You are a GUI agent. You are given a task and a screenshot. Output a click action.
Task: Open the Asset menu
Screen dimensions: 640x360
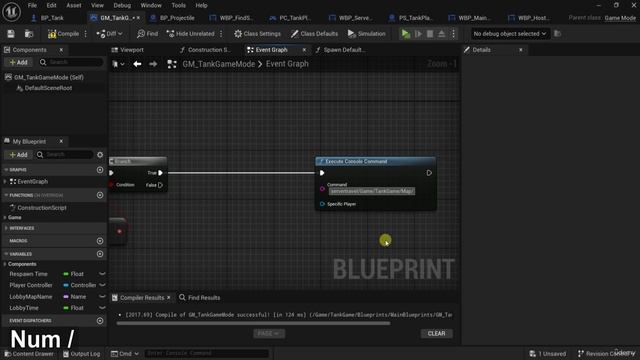(74, 5)
